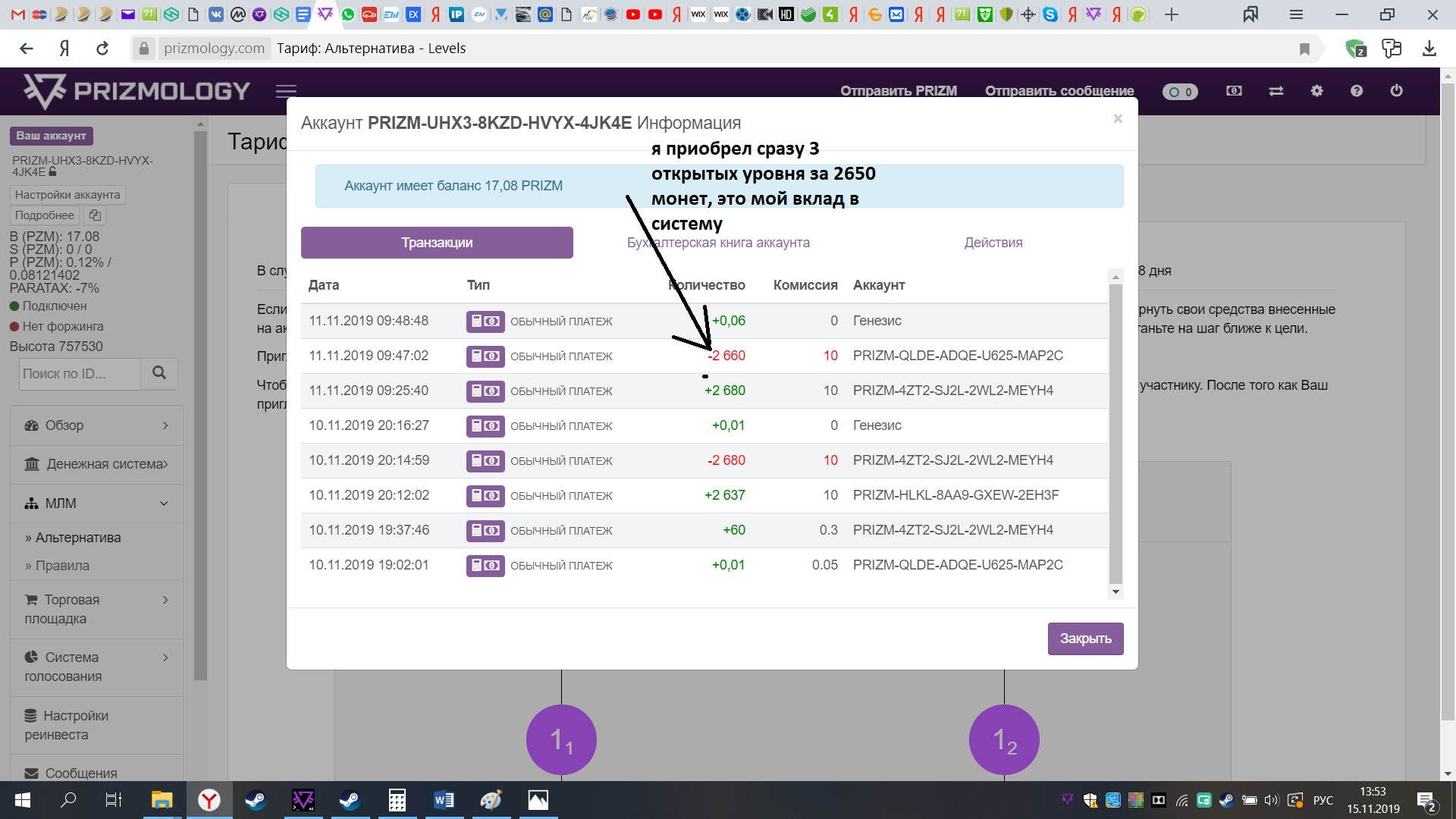Open the hamburger menu next to PRIZMOLOGY logo
Image resolution: width=1456 pixels, height=819 pixels.
coord(286,91)
